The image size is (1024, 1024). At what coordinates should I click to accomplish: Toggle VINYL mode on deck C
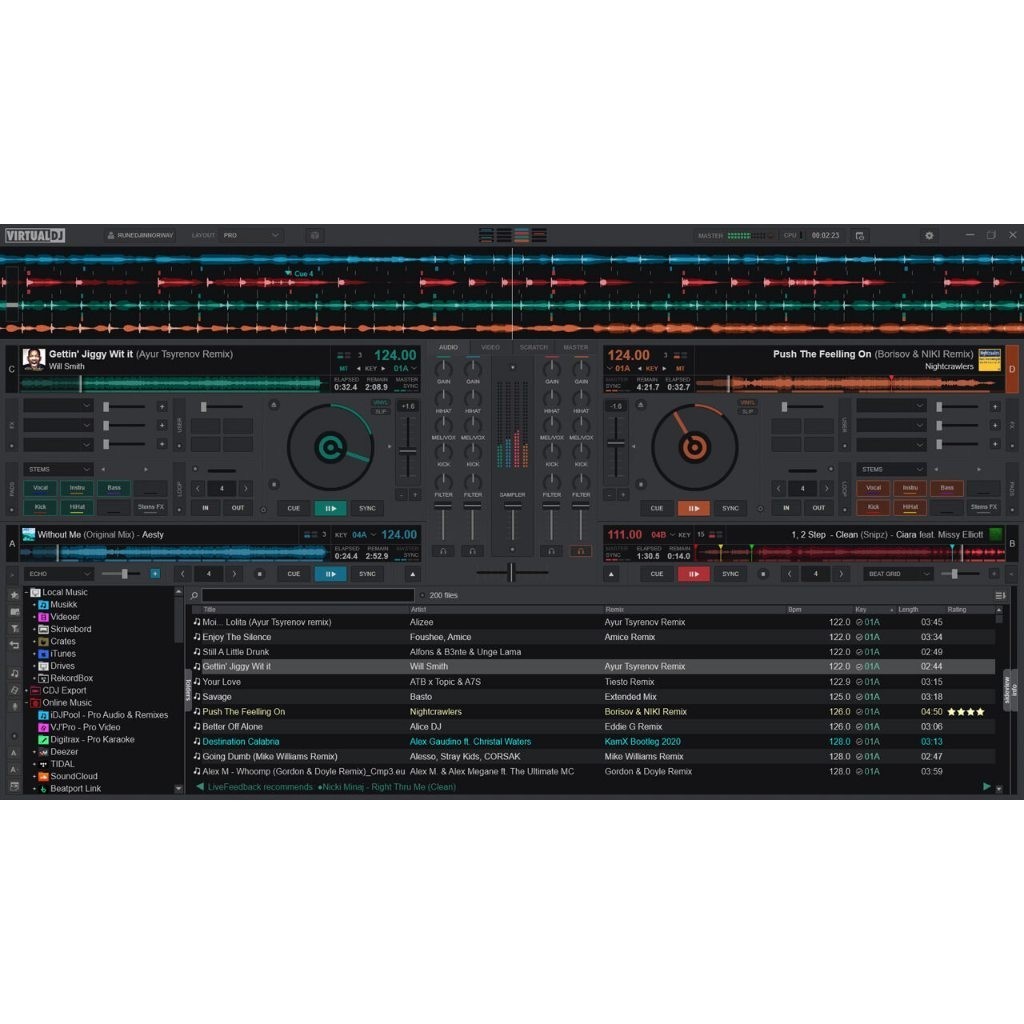tap(380, 403)
